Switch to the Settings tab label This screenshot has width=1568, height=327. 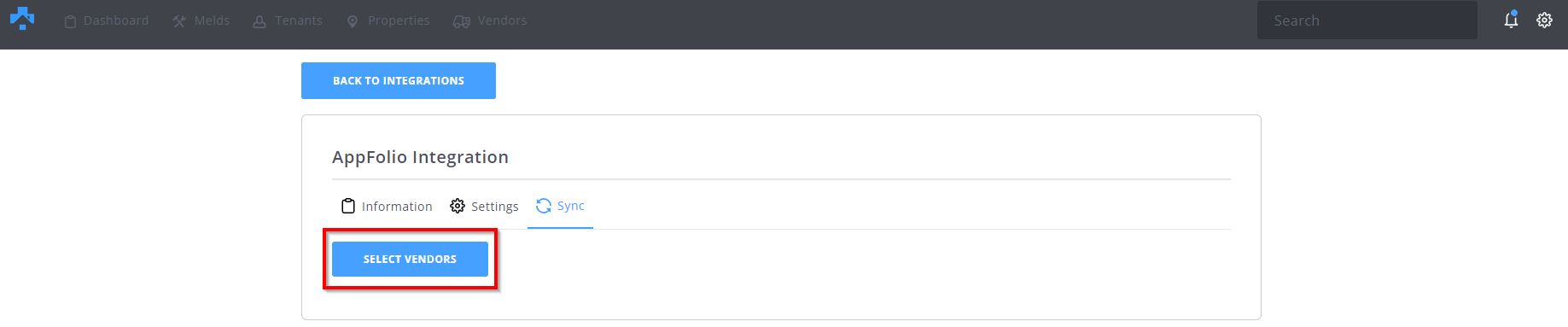(495, 207)
